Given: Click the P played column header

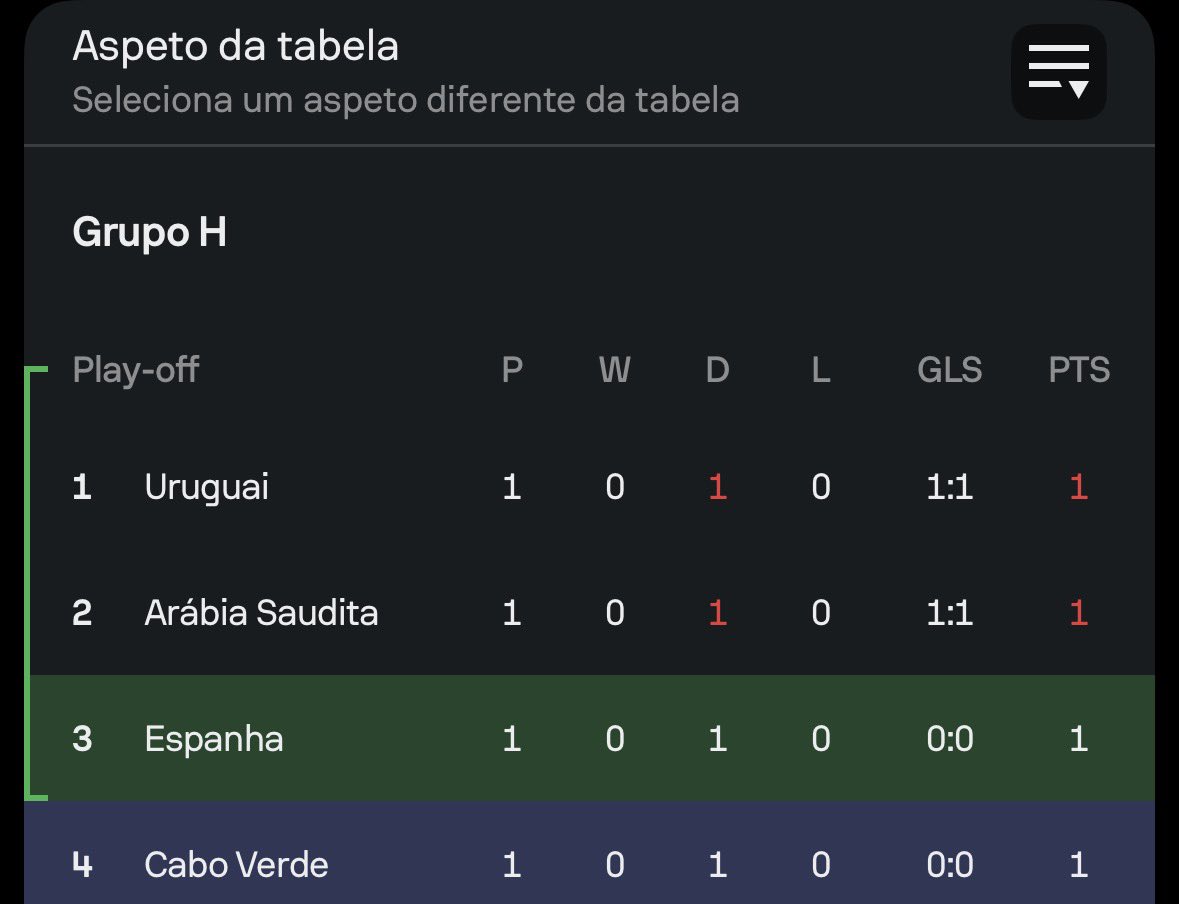Looking at the screenshot, I should click(x=512, y=369).
